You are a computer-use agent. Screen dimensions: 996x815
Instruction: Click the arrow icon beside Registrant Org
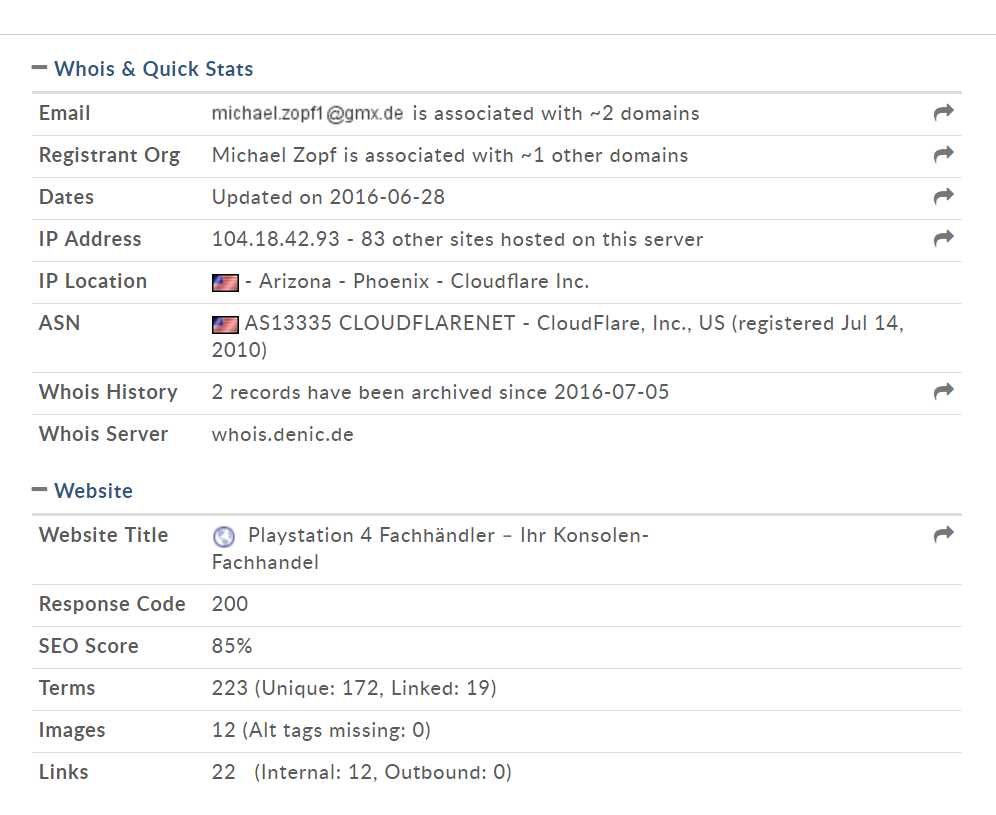point(944,154)
